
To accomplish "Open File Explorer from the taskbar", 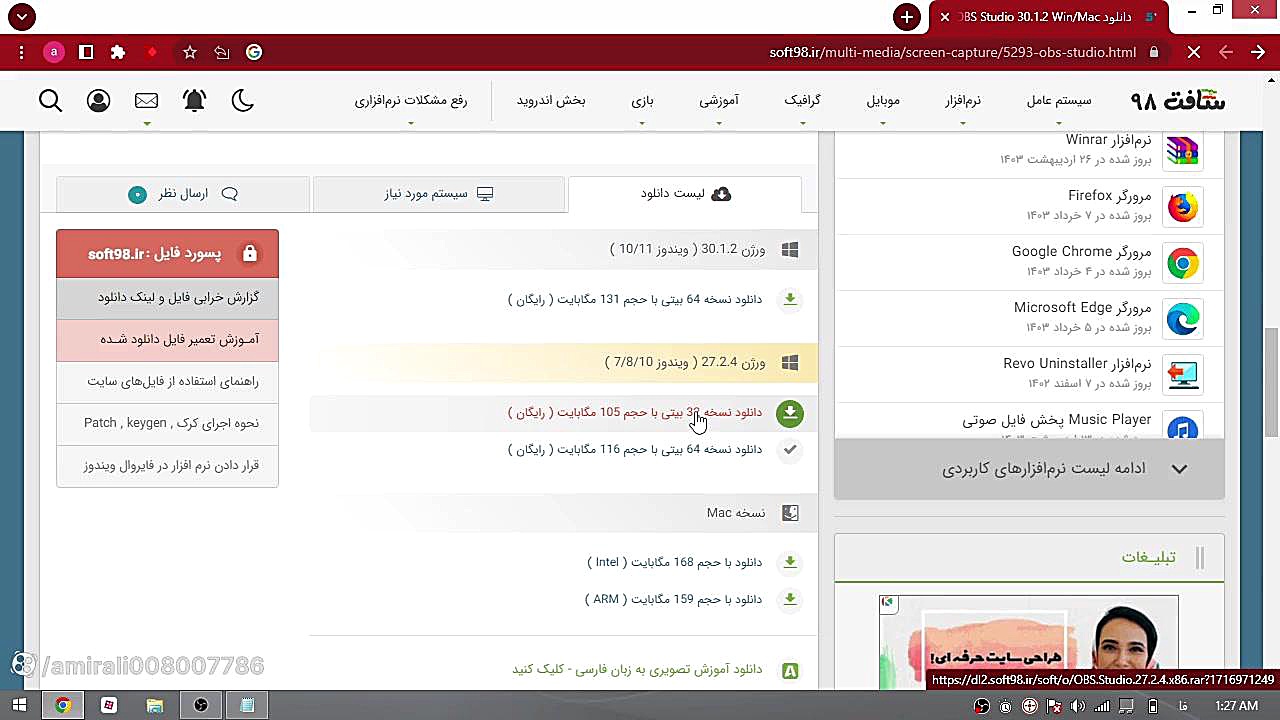I will click(x=154, y=706).
